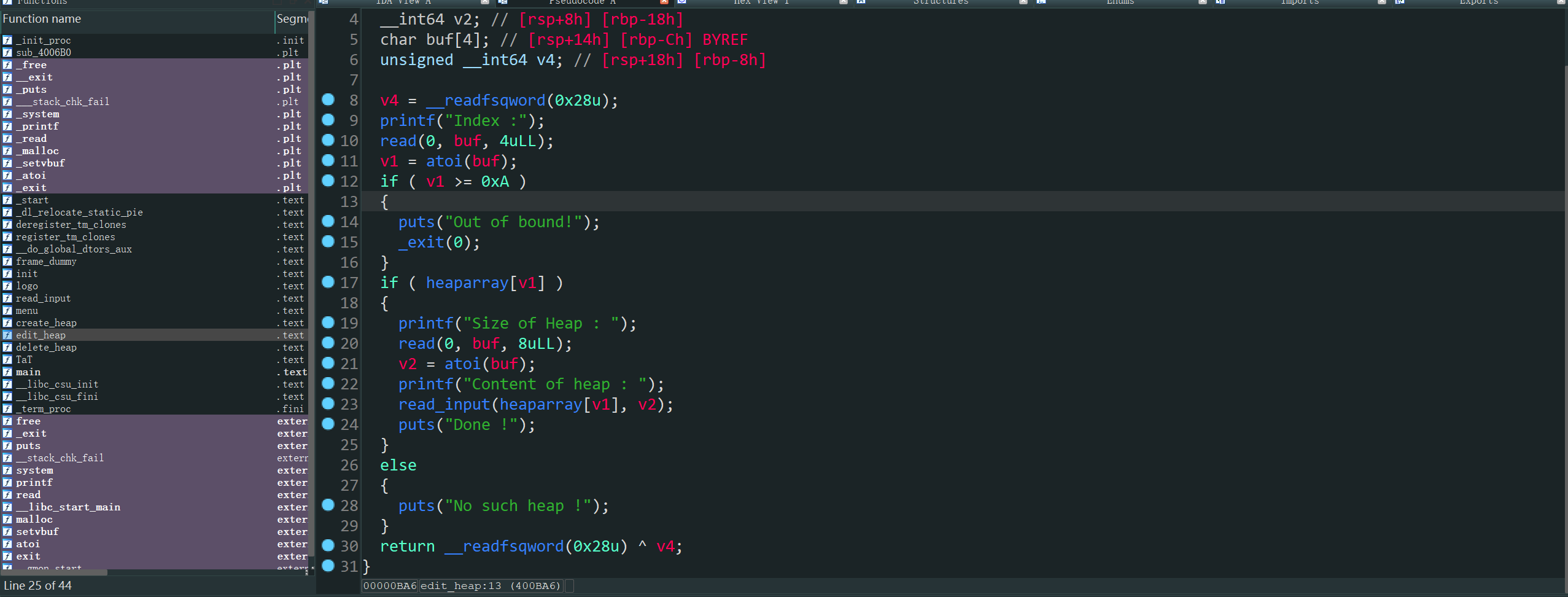Select the init function row in .text
The image size is (1568, 597).
153,274
